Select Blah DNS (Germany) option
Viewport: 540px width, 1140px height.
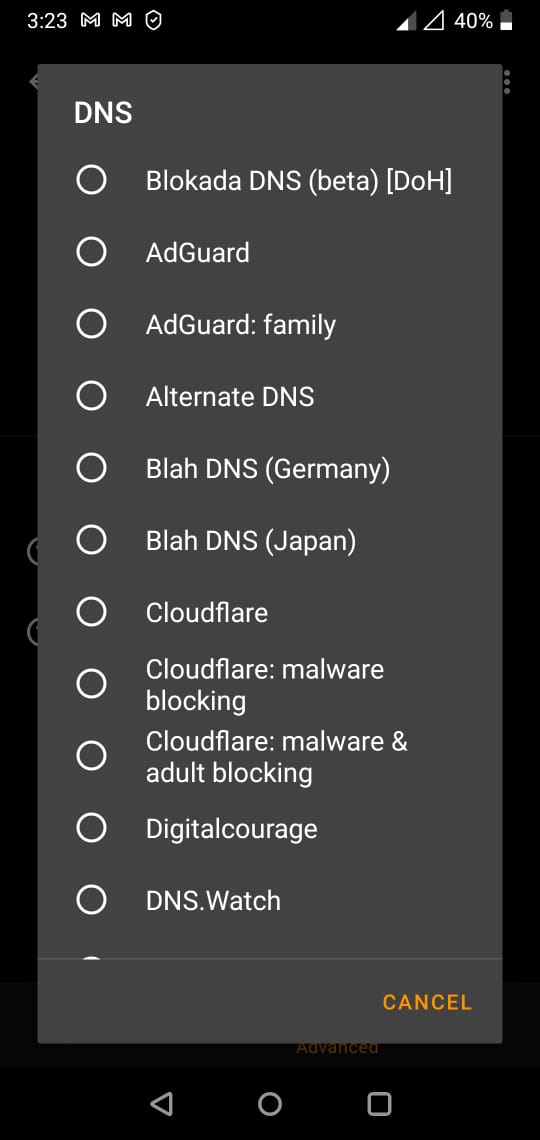coord(92,467)
